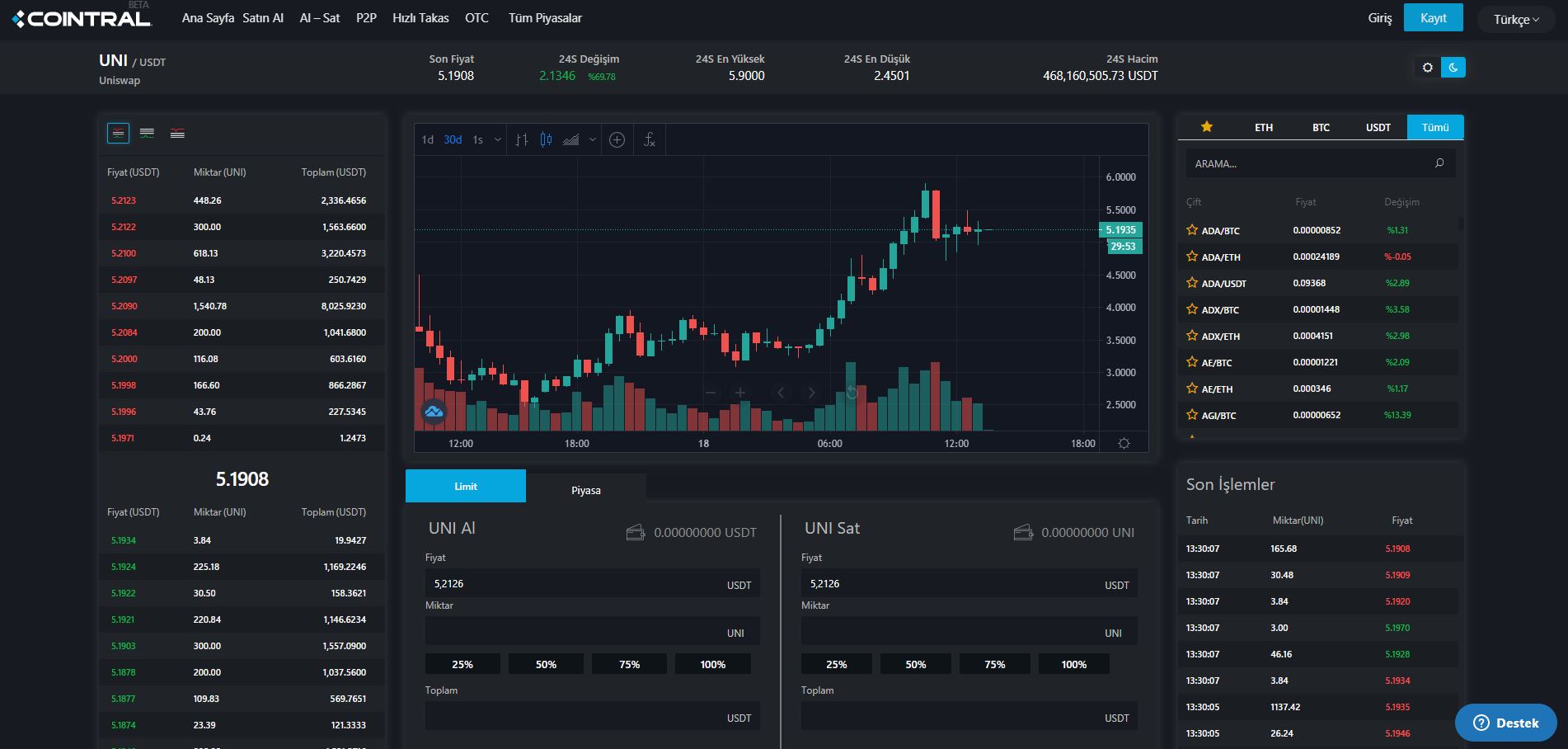Favorite the ADA/USDT pair star

click(x=1192, y=283)
